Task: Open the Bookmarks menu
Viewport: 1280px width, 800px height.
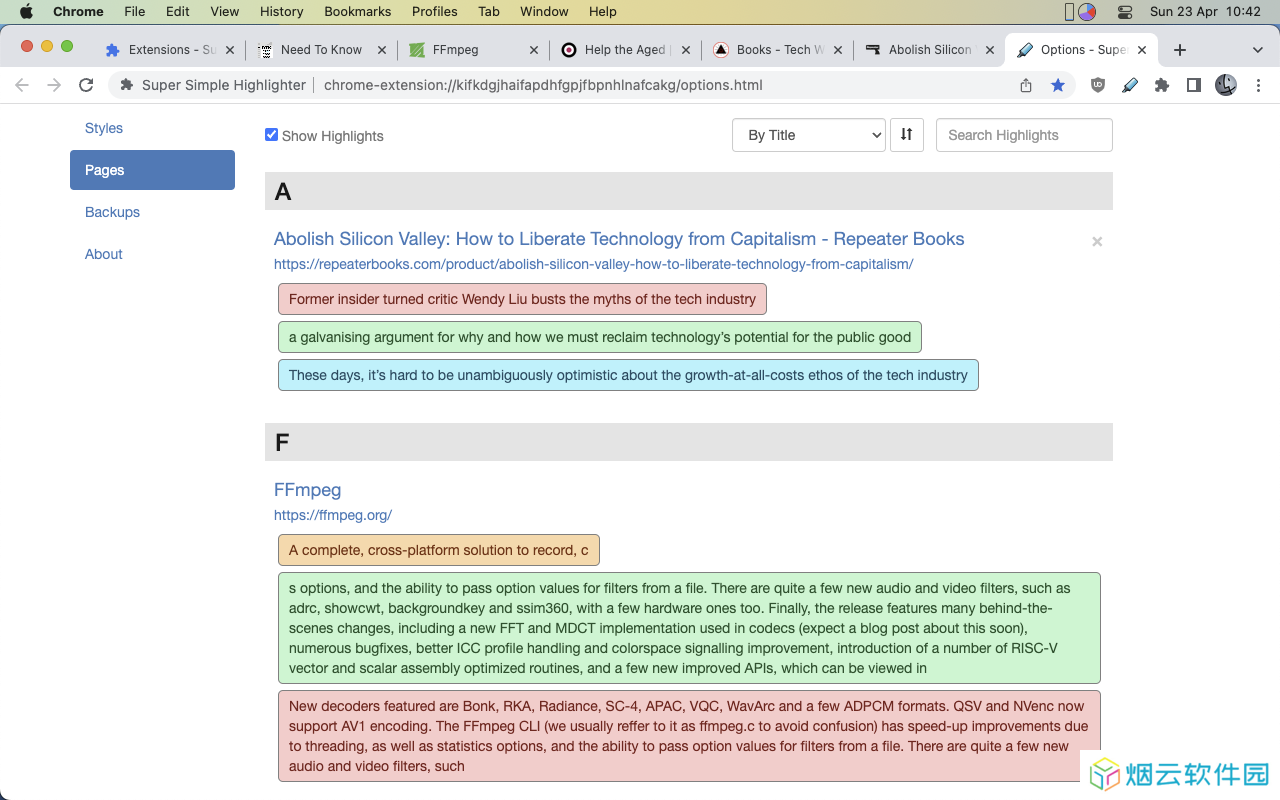Action: (x=358, y=11)
